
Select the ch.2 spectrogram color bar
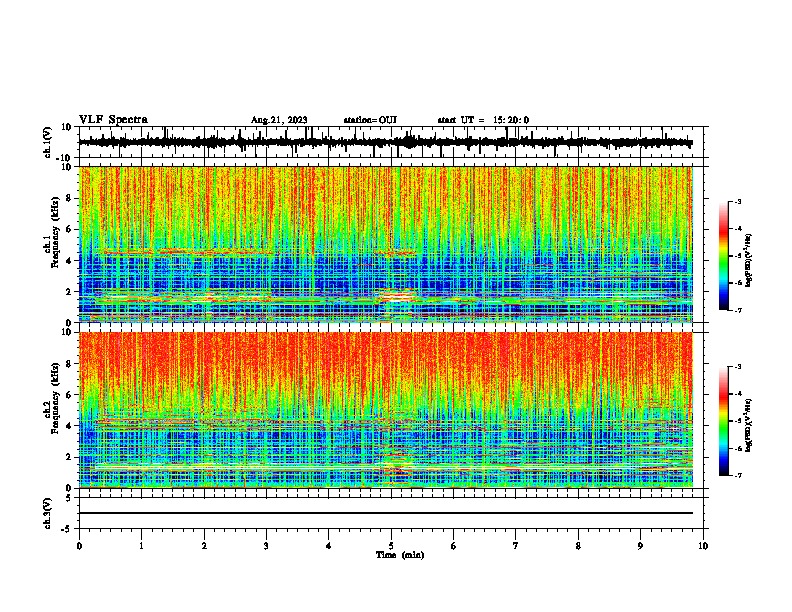point(724,421)
